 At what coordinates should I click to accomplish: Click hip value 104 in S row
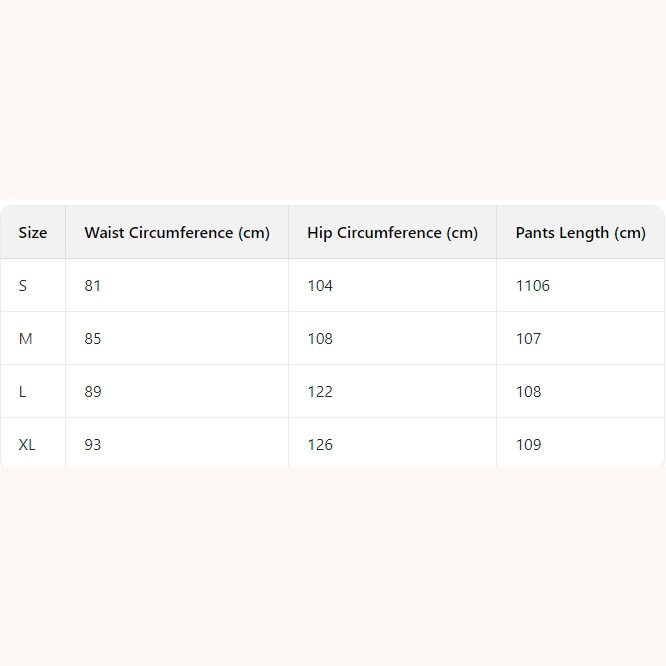click(320, 286)
